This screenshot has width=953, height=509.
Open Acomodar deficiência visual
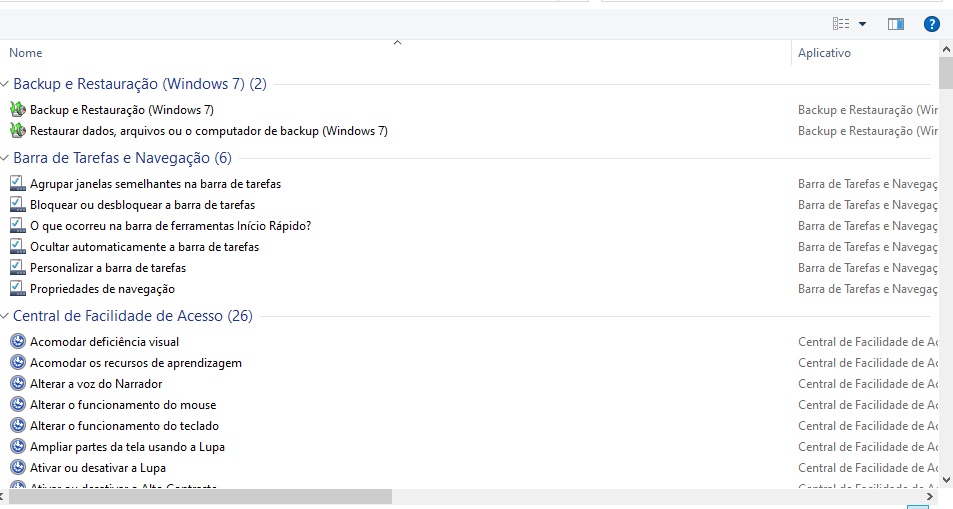tap(105, 342)
